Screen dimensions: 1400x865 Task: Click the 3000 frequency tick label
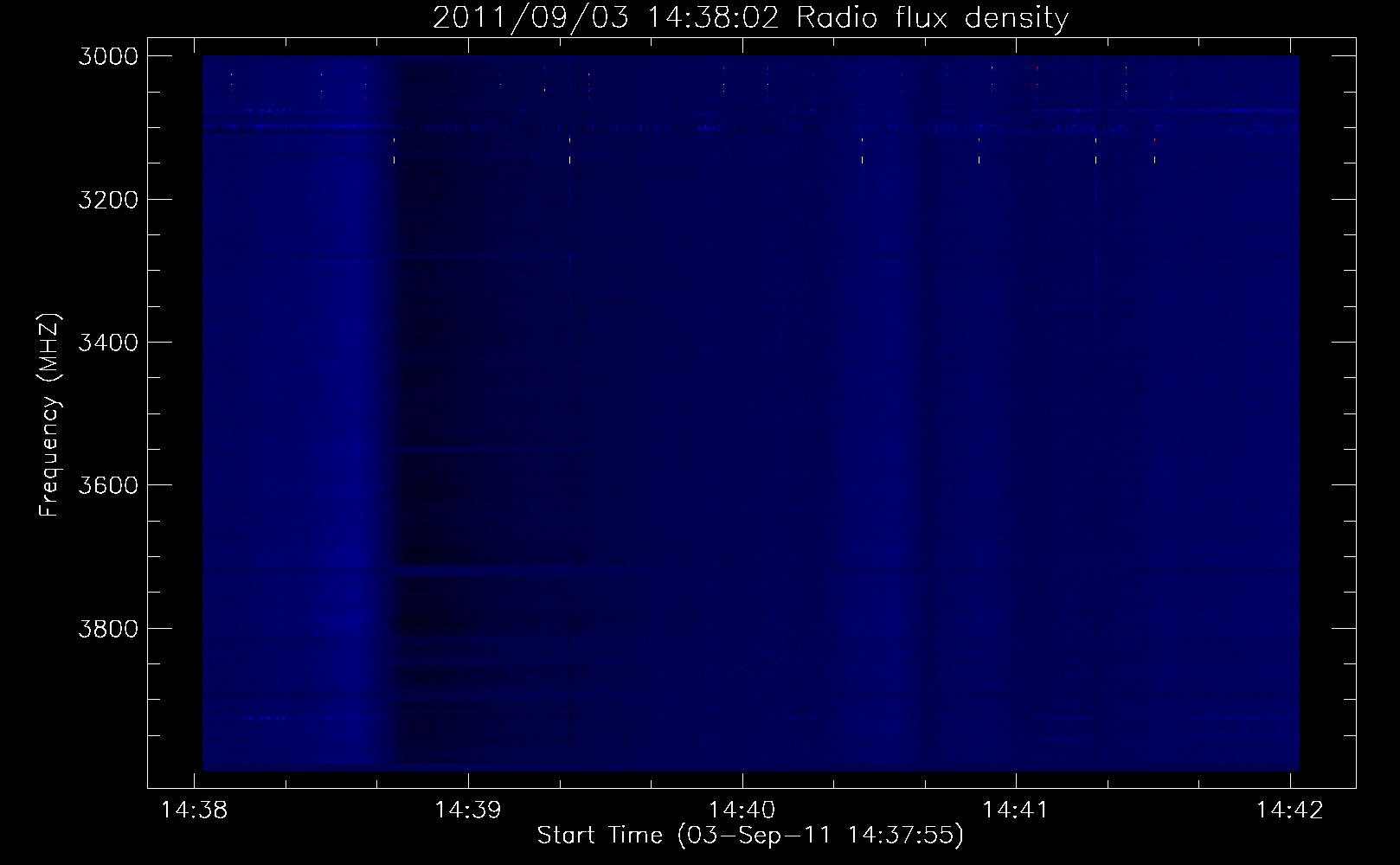pos(108,56)
